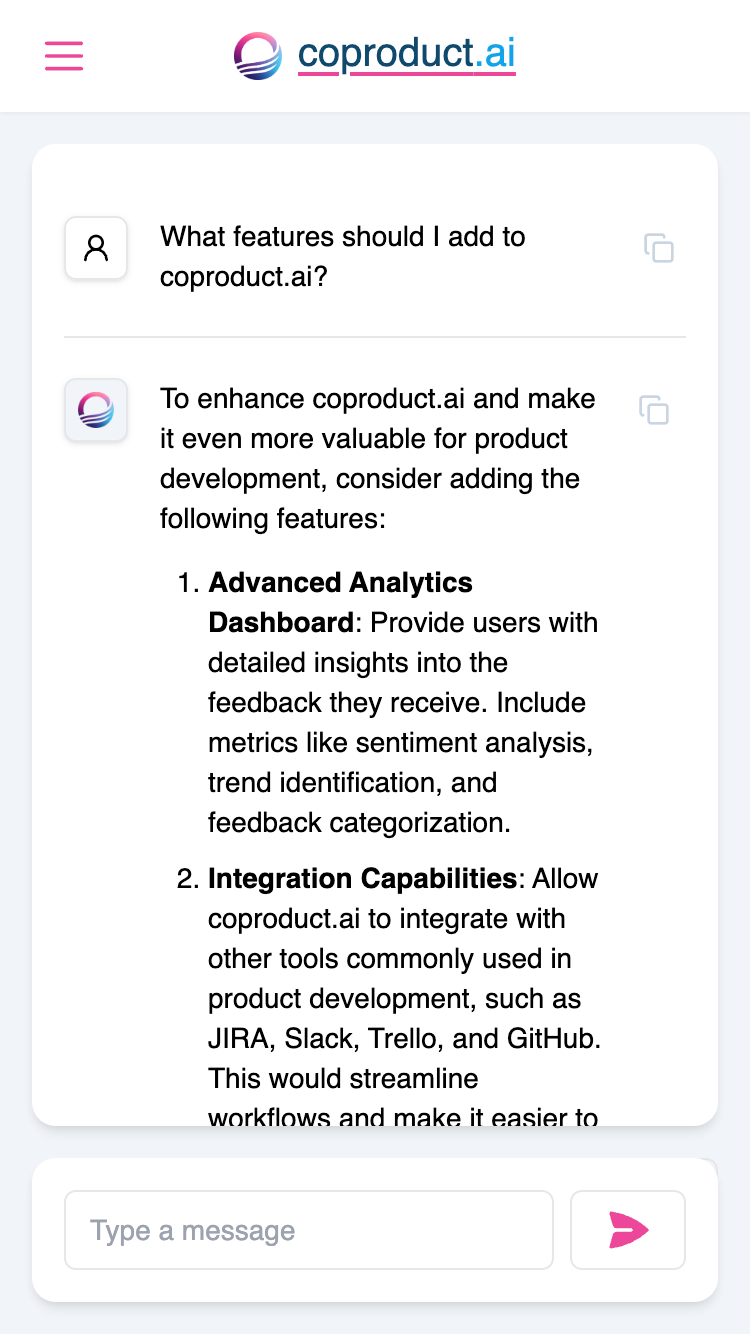Click the 'To enhance coproduct.ai' intro paragraph
750x1334 pixels.
pyautogui.click(x=378, y=459)
